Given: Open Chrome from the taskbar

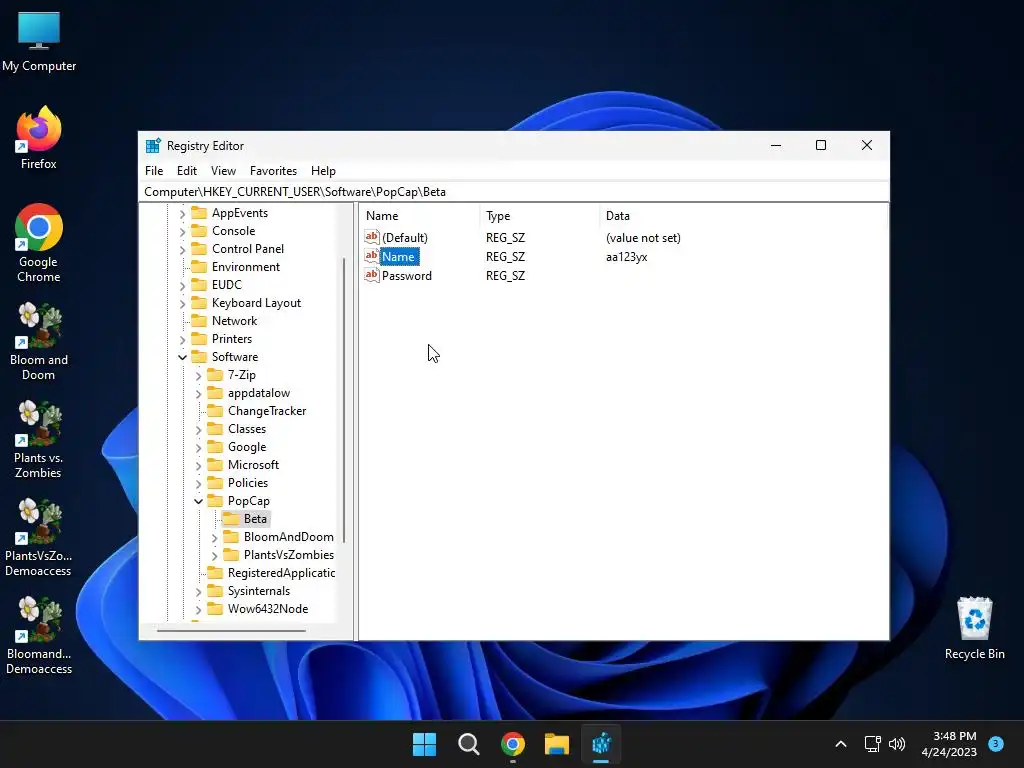Looking at the screenshot, I should tap(513, 744).
